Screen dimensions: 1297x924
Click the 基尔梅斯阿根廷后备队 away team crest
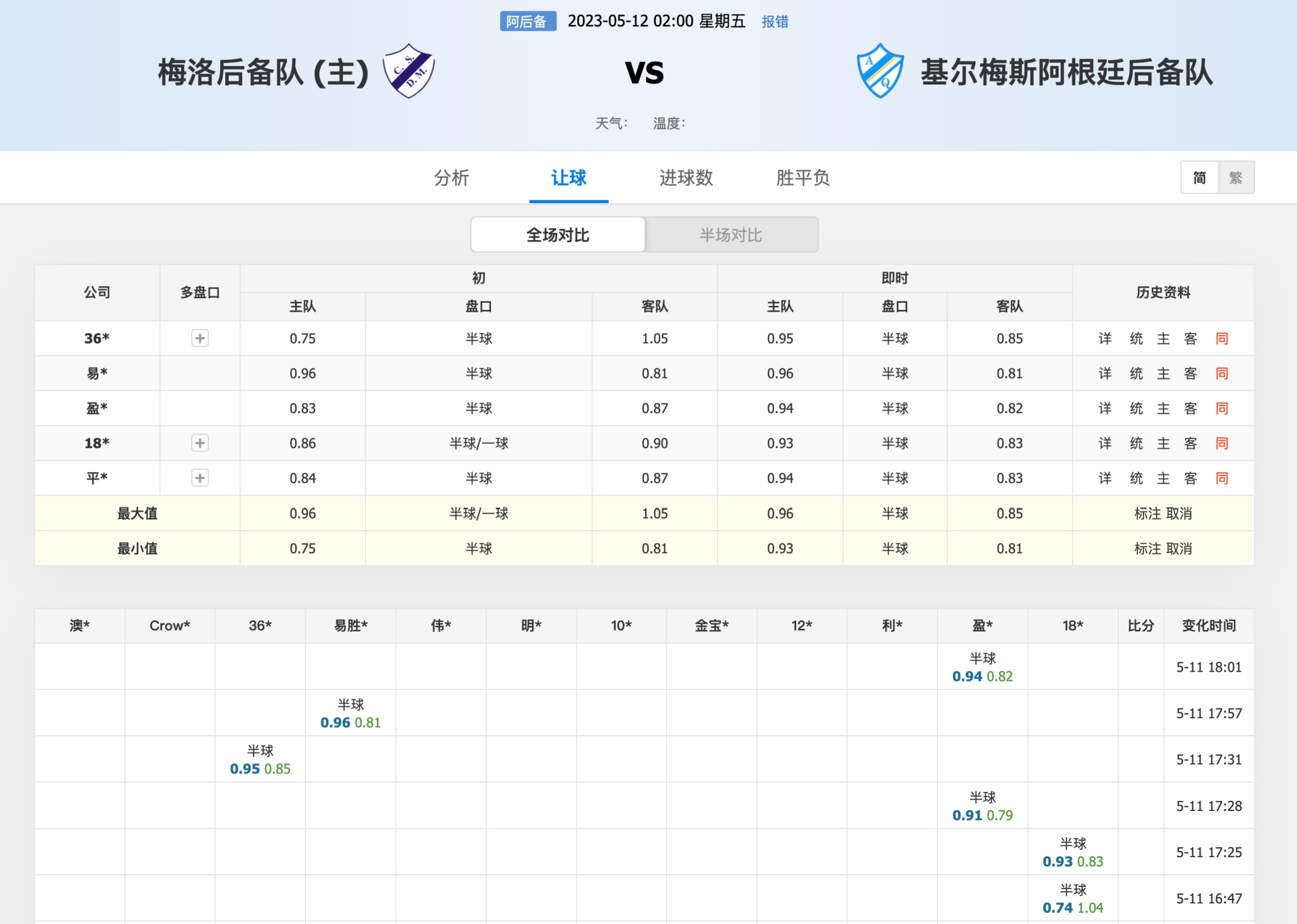(x=880, y=71)
